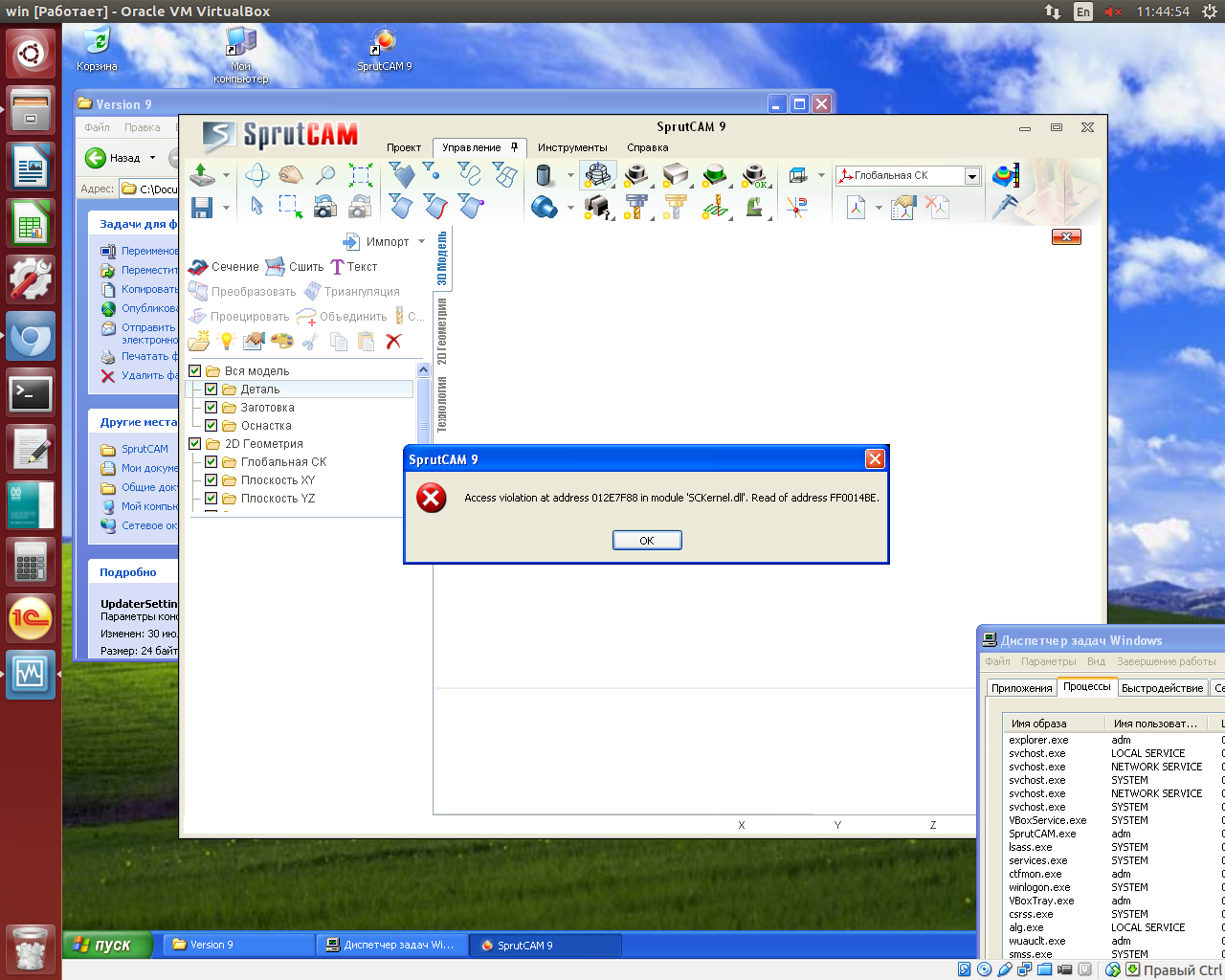Toggle the Плоскость XY checkbox
The image size is (1225, 980).
[212, 480]
